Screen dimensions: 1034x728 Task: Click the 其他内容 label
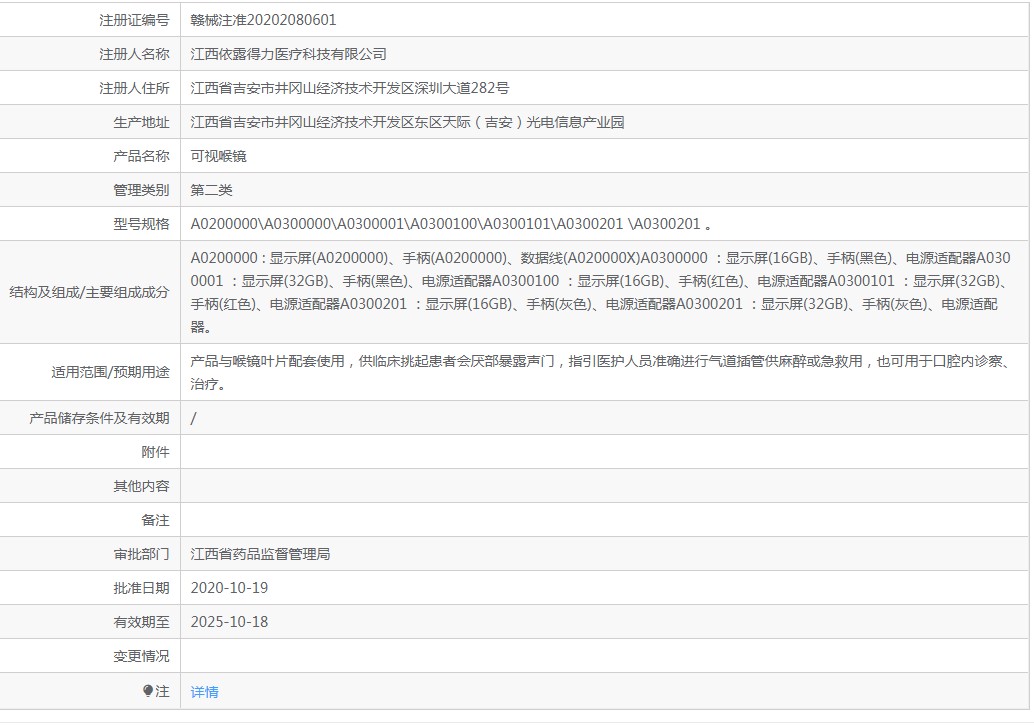tap(141, 486)
